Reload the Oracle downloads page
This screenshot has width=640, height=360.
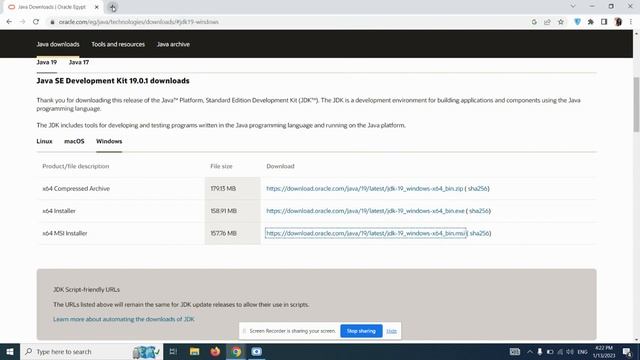pyautogui.click(x=36, y=22)
